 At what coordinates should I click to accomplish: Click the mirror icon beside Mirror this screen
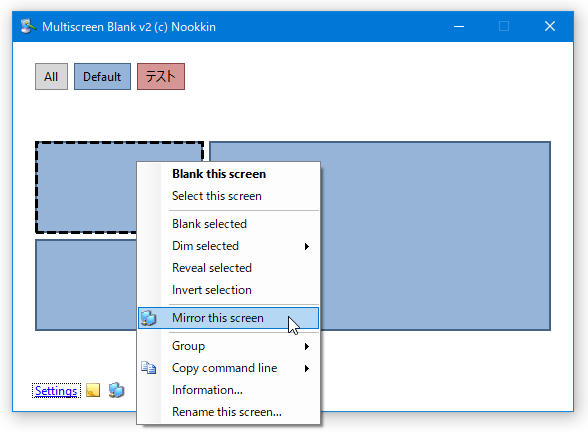(149, 318)
